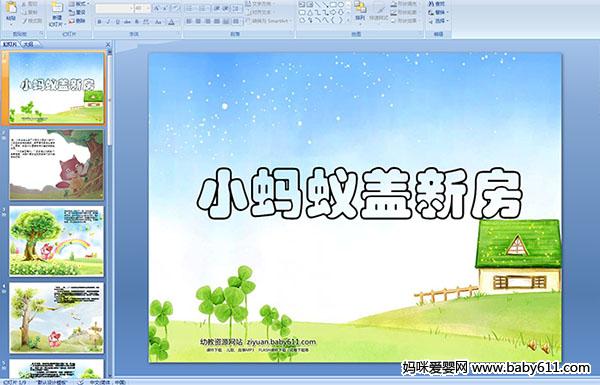Toggle Italic formatting
Viewport: 600px width, 385px height.
pyautogui.click(x=108, y=22)
